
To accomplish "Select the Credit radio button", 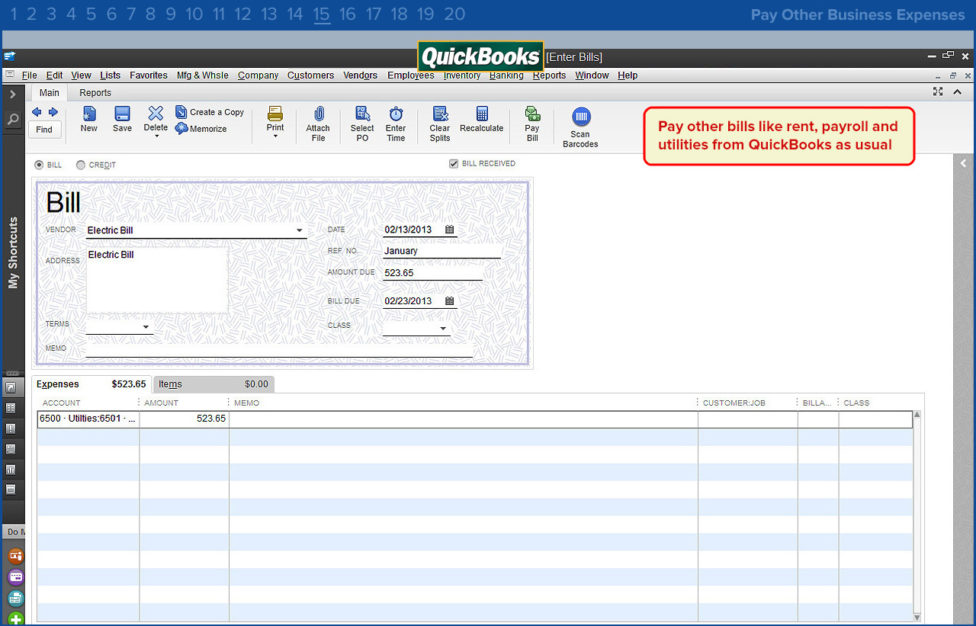I will (x=80, y=165).
